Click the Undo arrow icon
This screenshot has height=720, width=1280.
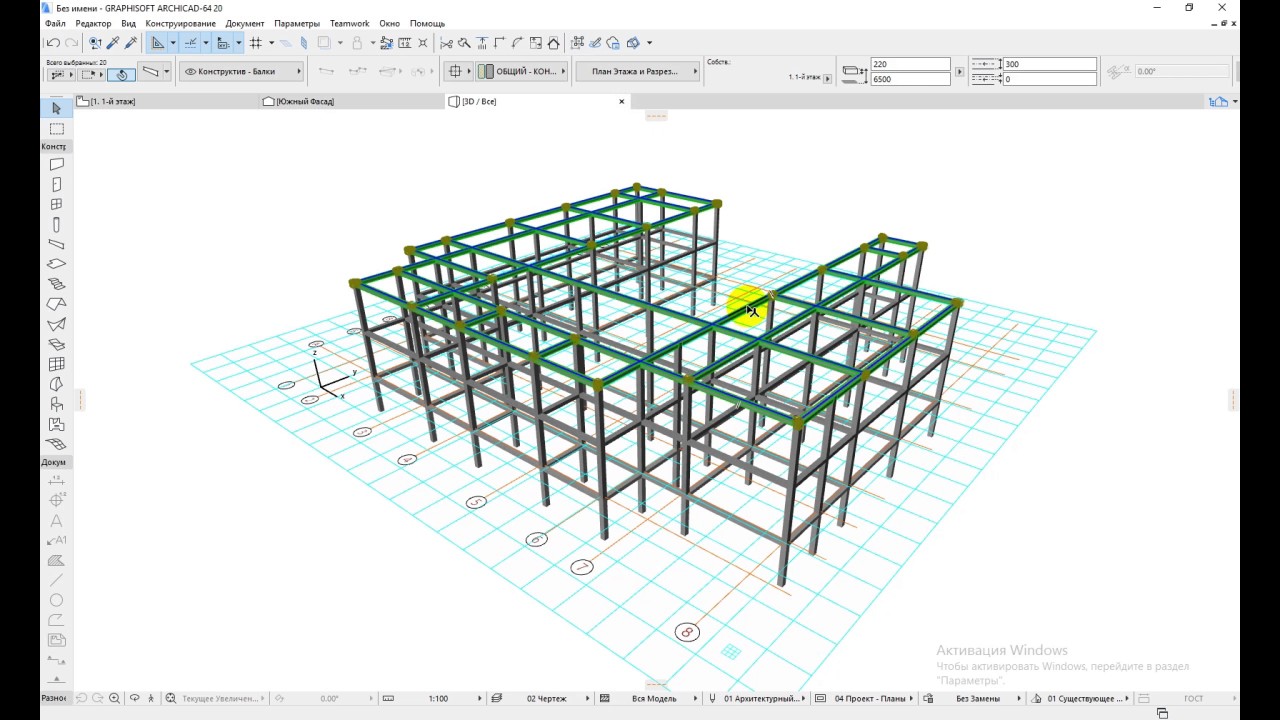[52, 43]
